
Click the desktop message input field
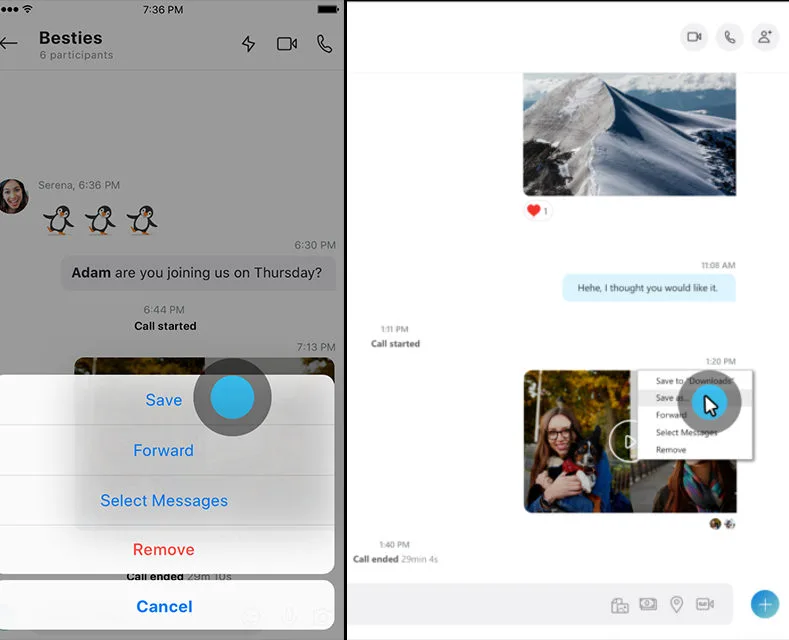tap(539, 604)
